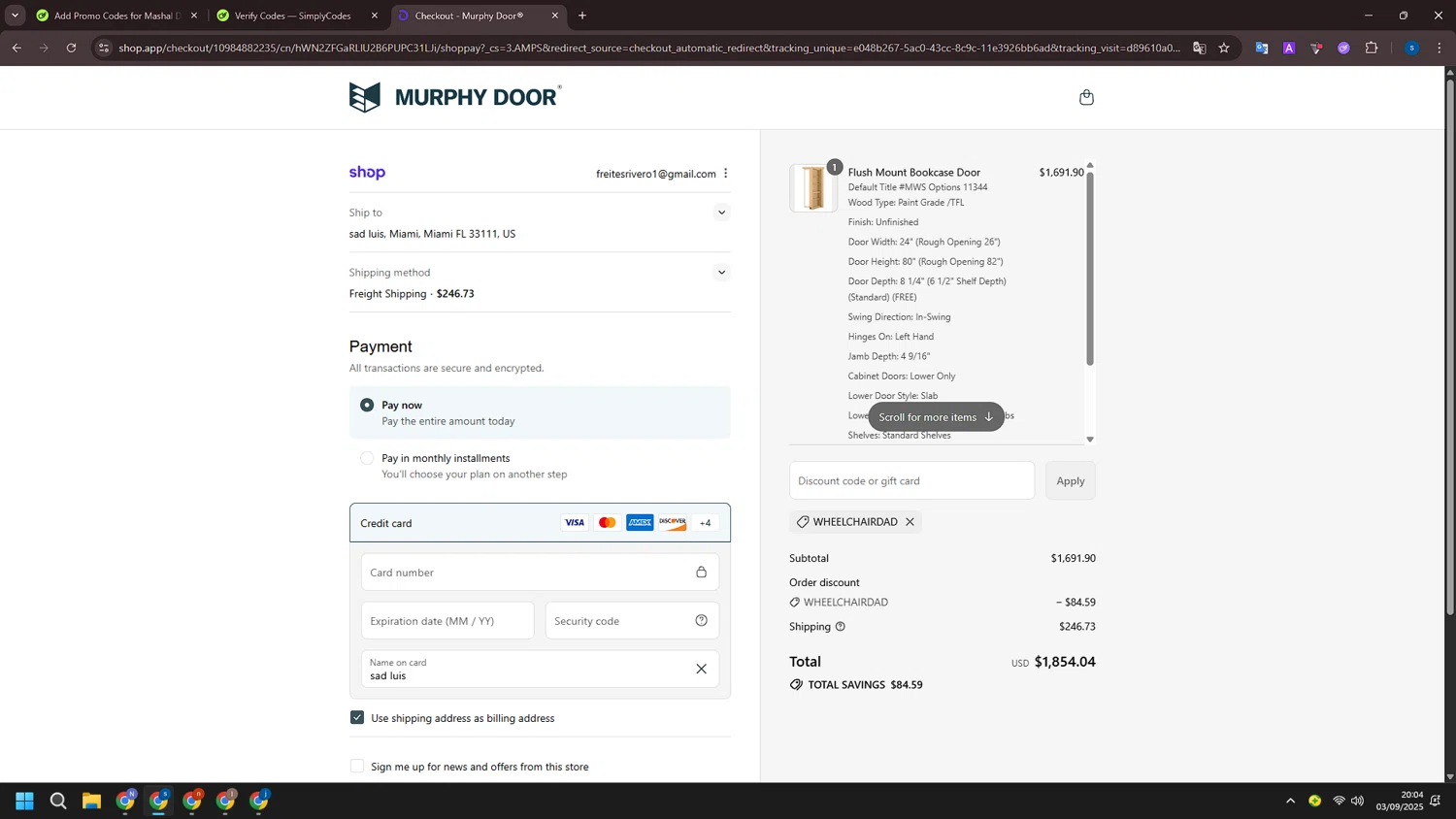
Task: Check Sign me up for news and offers
Action: (x=357, y=767)
